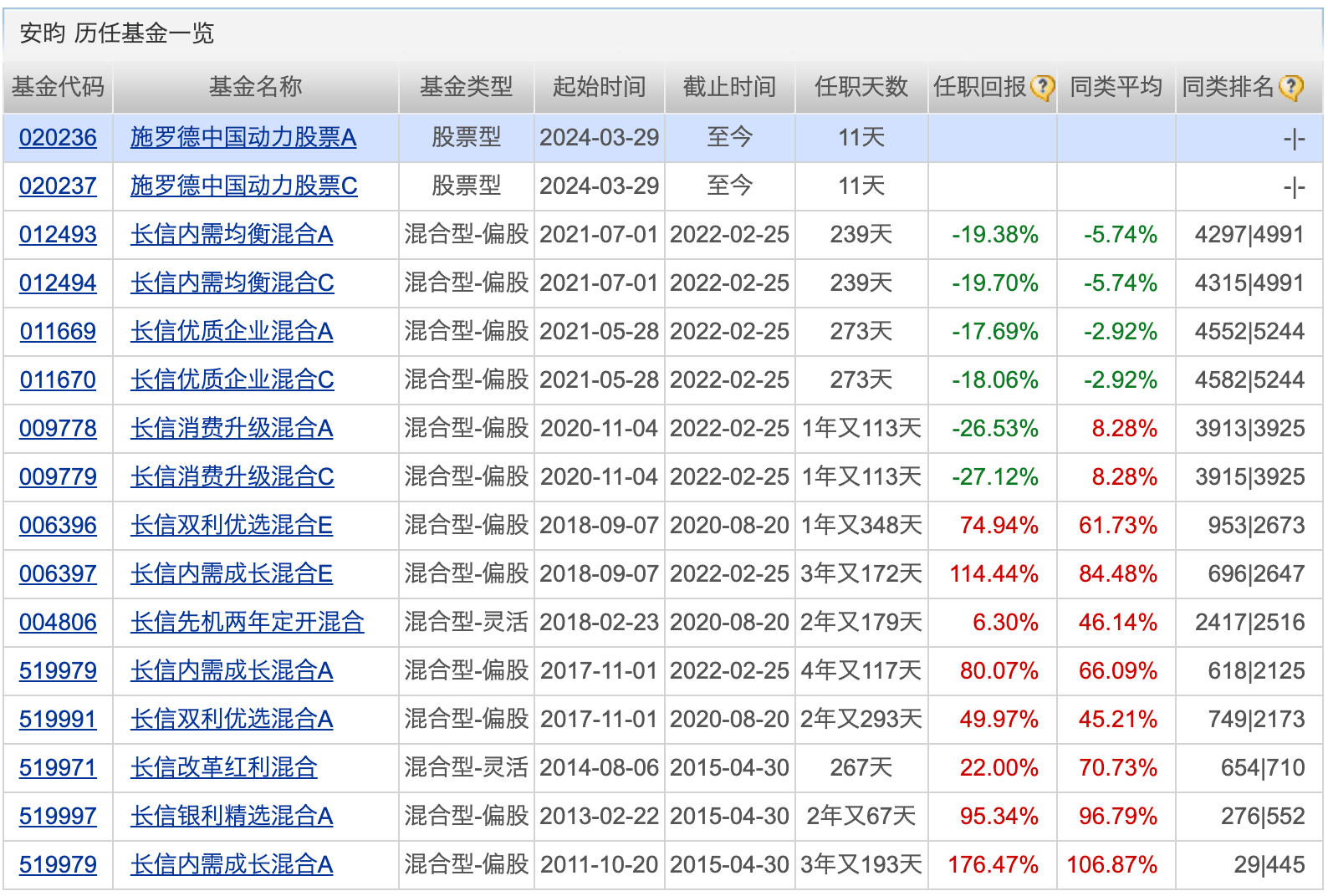Image resolution: width=1328 pixels, height=896 pixels.
Task: Click the 基金名称 column header
Action: tap(255, 87)
